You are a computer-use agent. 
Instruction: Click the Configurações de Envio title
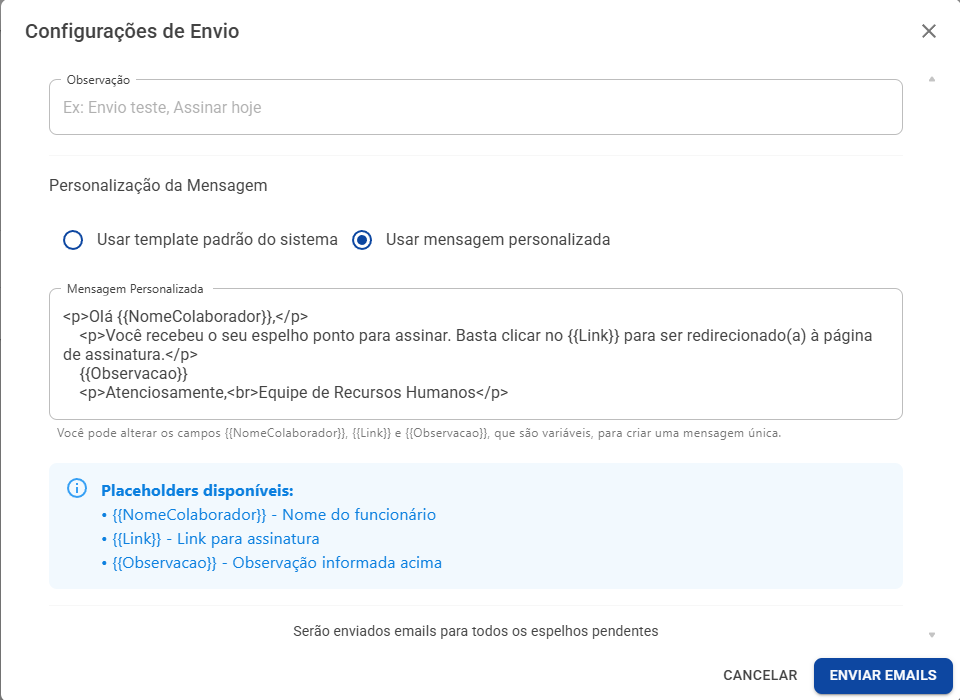(132, 31)
